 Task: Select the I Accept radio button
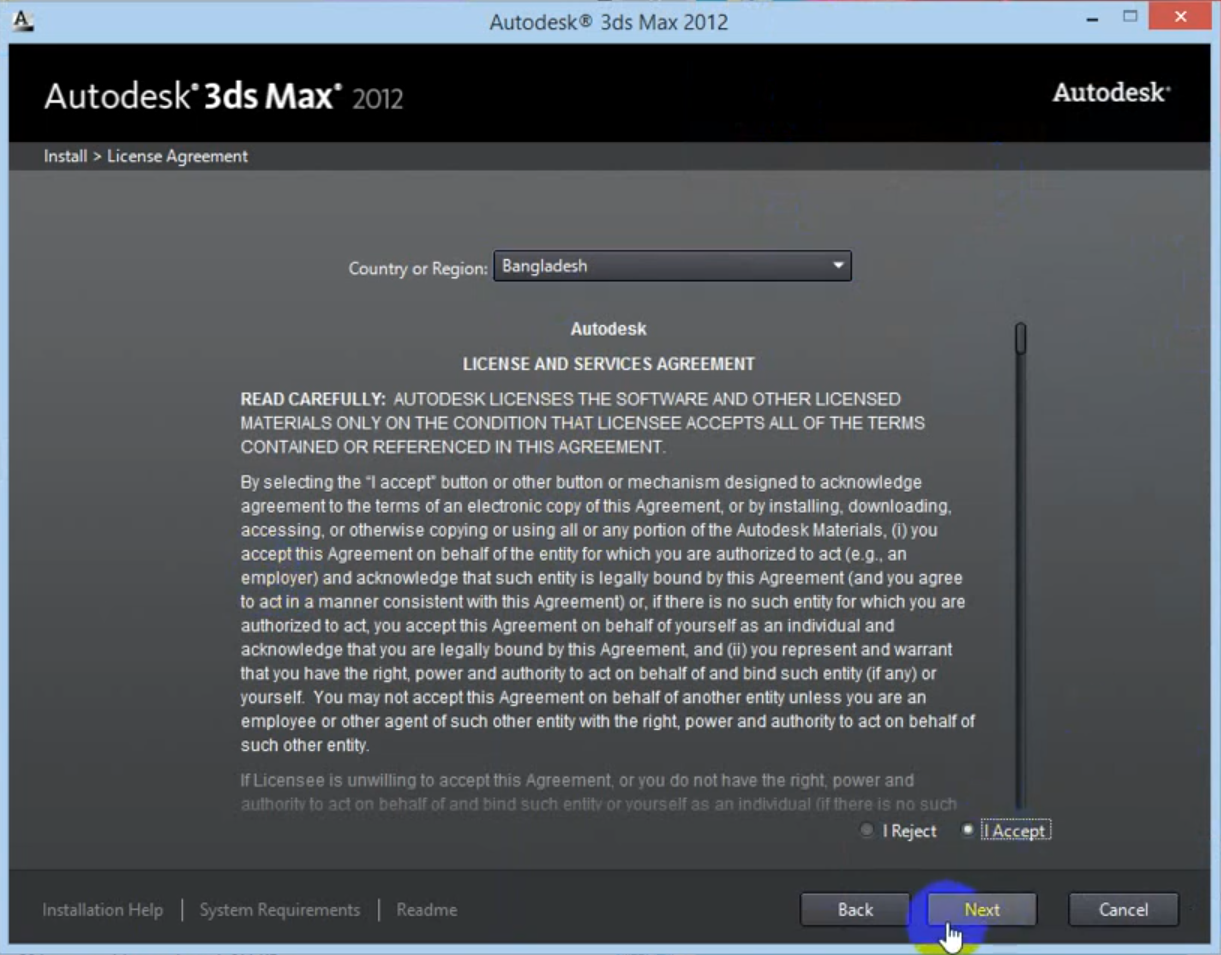coord(967,830)
